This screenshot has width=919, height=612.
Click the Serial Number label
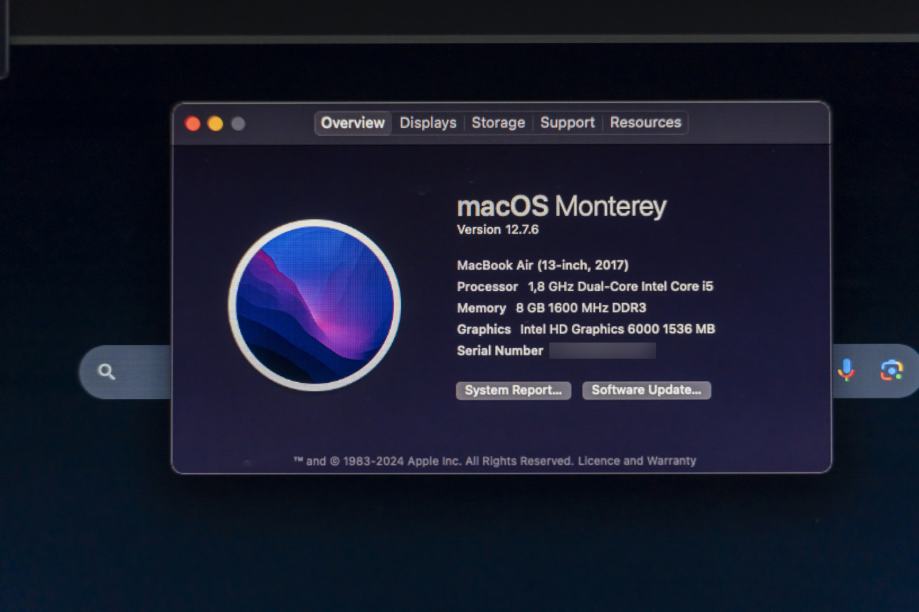coord(500,351)
